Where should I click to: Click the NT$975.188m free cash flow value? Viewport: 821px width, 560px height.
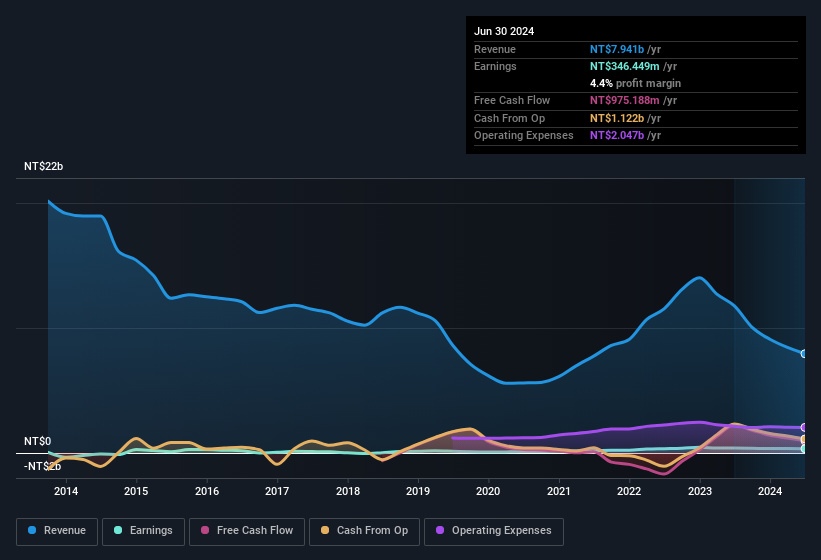pyautogui.click(x=625, y=100)
